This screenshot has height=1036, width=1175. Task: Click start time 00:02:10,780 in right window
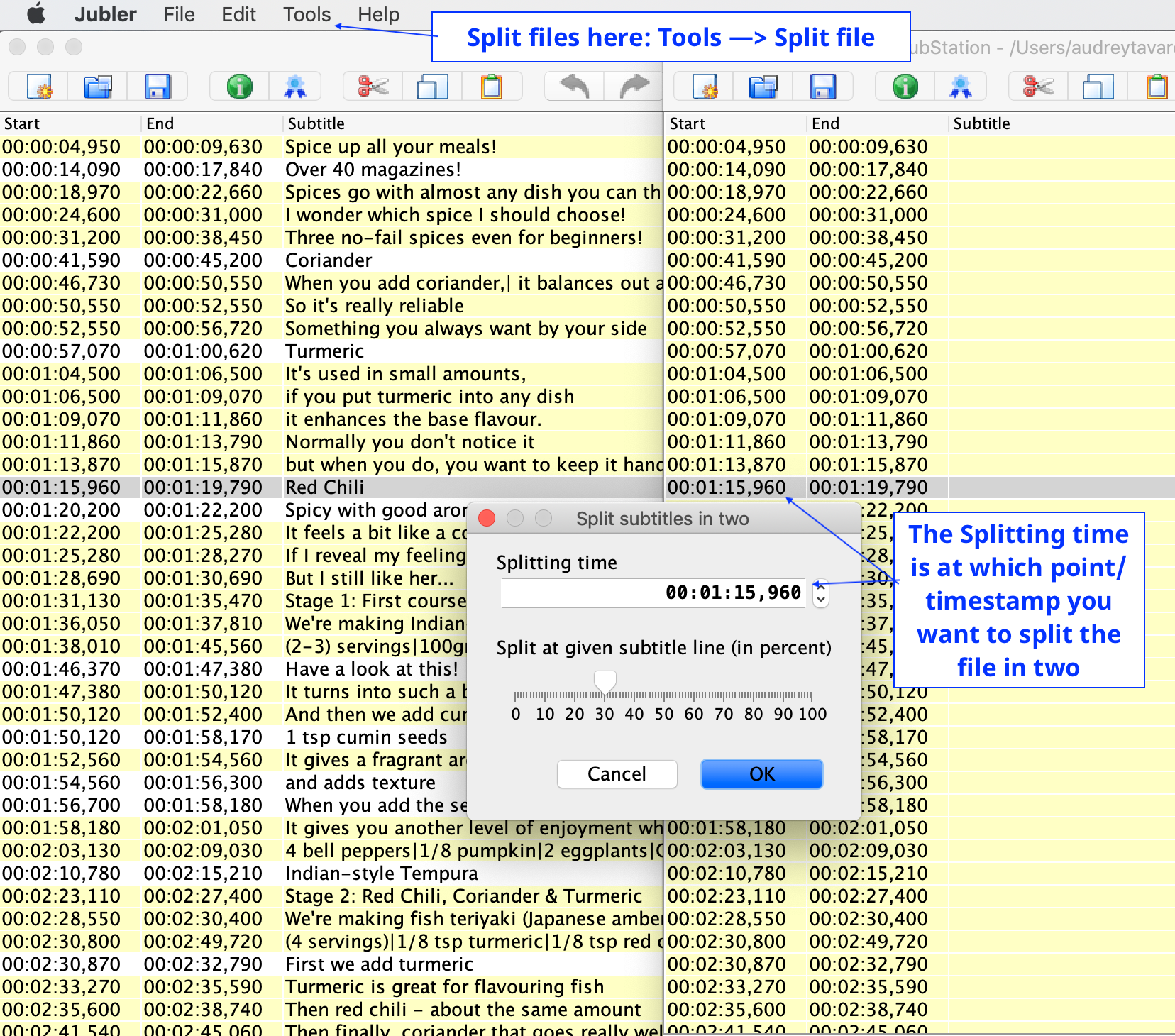(x=727, y=874)
